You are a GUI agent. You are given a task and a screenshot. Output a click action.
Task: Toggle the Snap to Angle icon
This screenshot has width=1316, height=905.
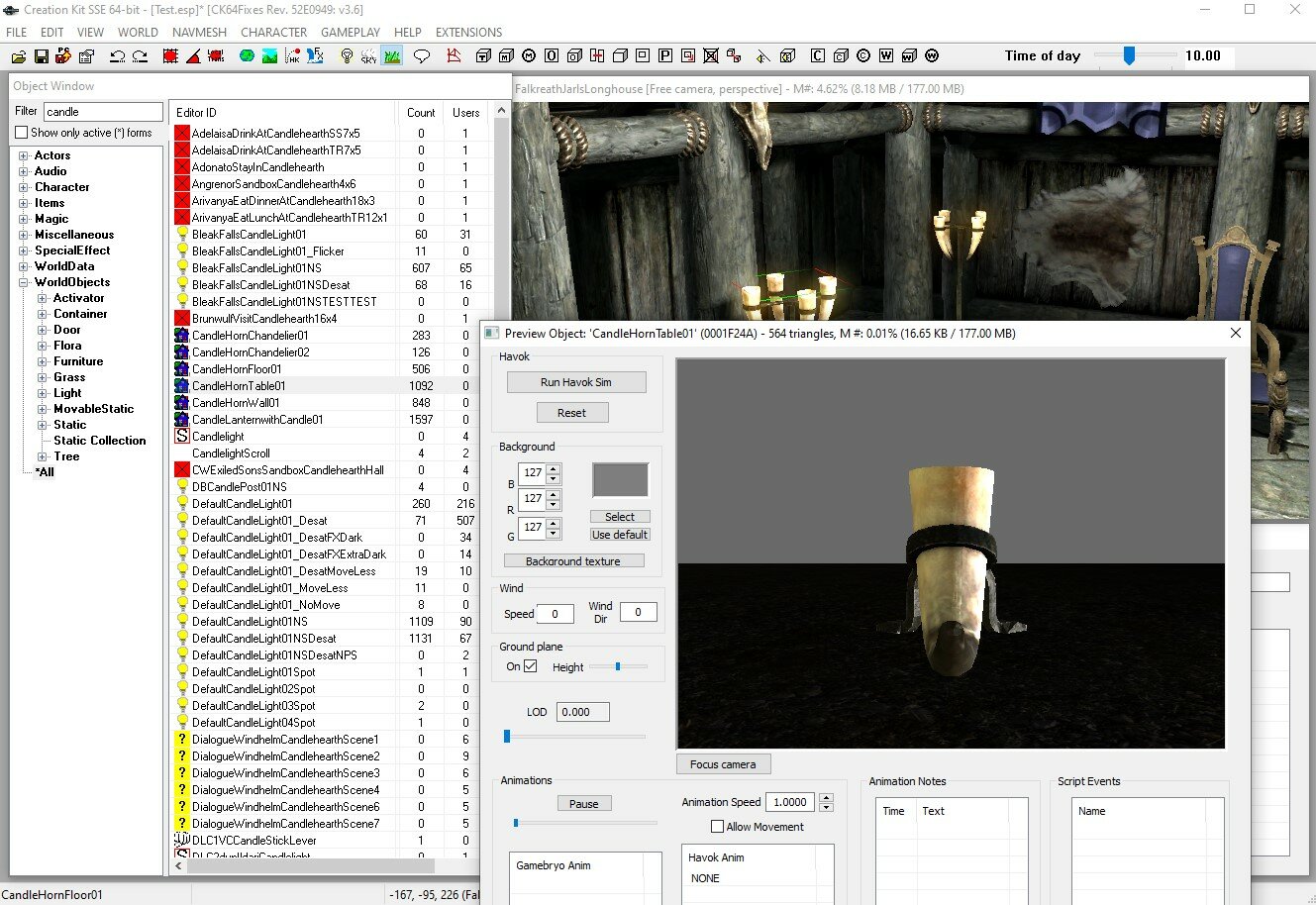(x=191, y=56)
